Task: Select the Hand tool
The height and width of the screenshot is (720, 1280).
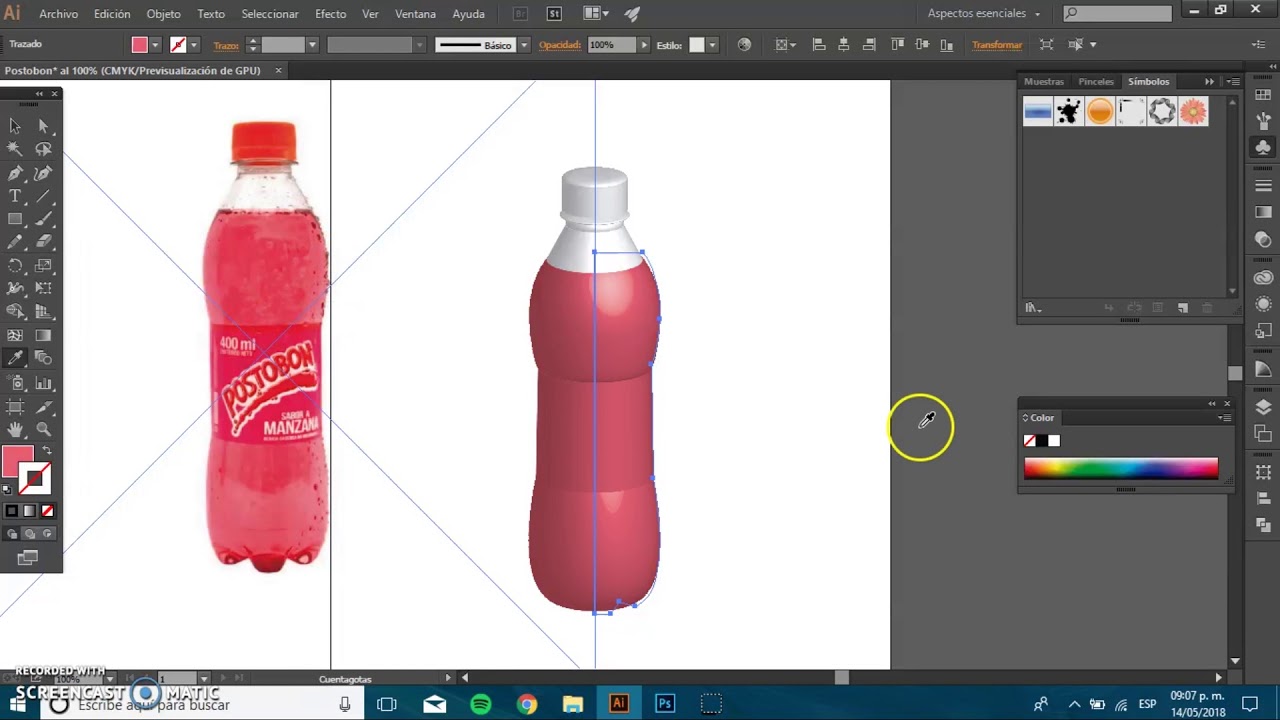Action: [15, 430]
